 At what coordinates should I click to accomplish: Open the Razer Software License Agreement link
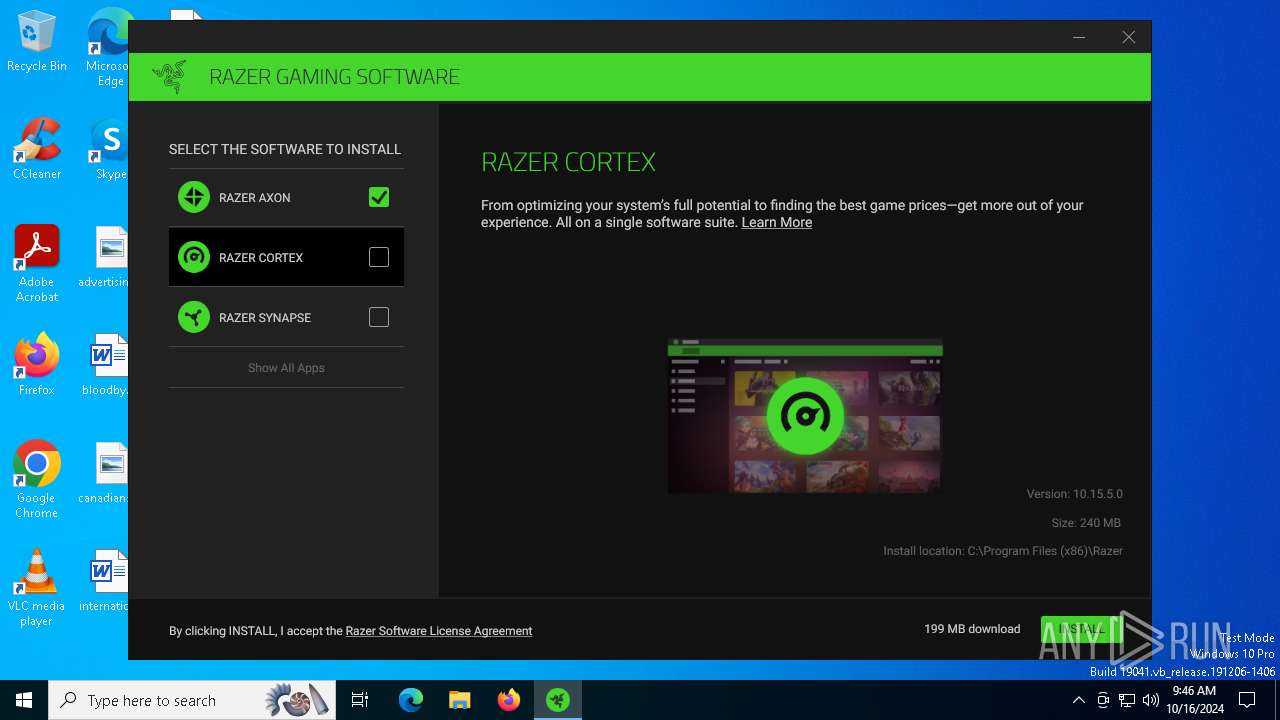click(439, 631)
